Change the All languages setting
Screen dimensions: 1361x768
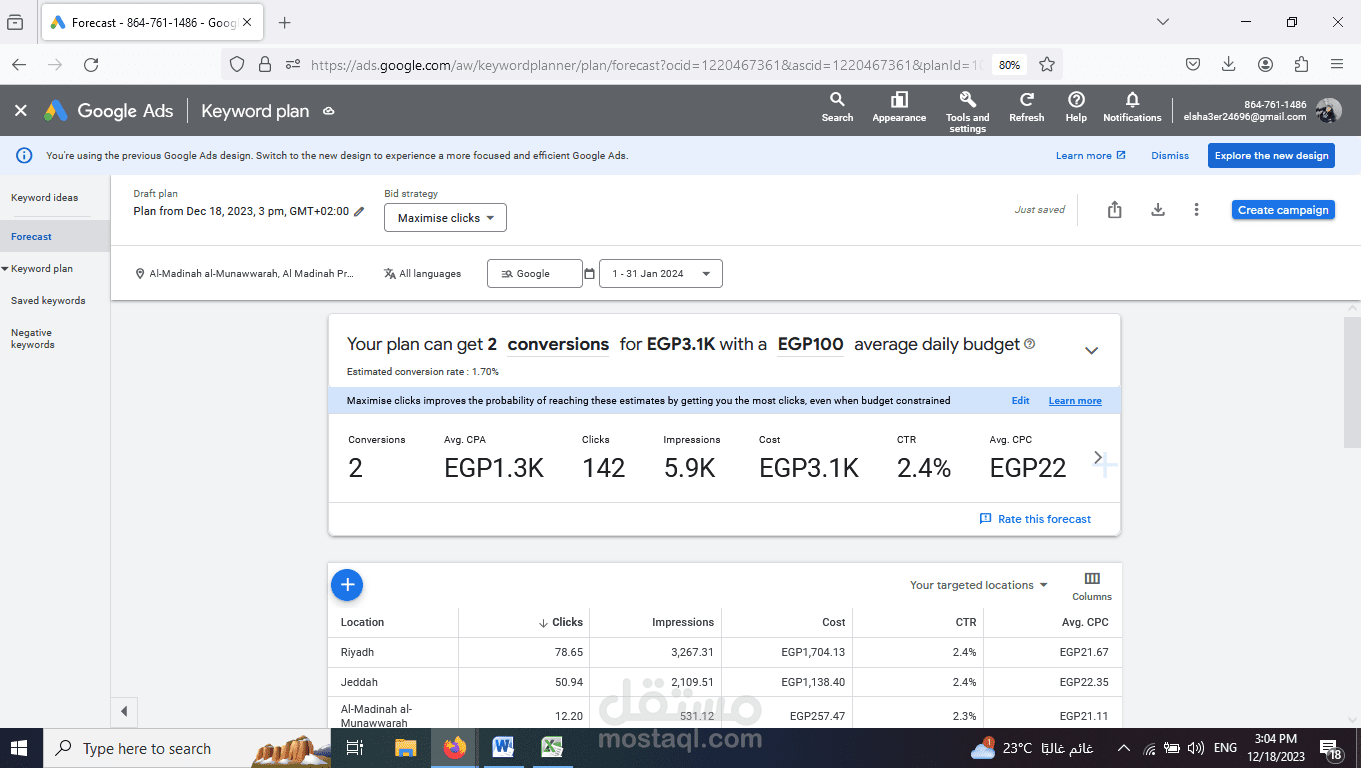coord(422,274)
